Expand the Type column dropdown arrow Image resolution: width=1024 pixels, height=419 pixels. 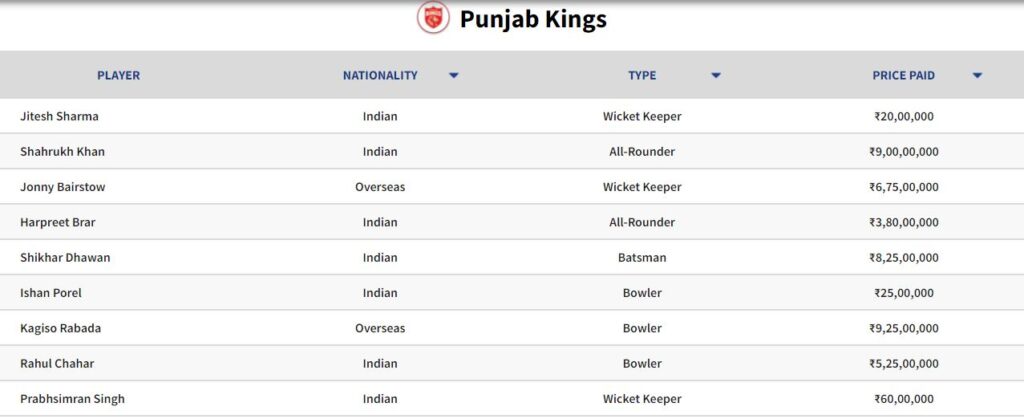[x=716, y=76]
